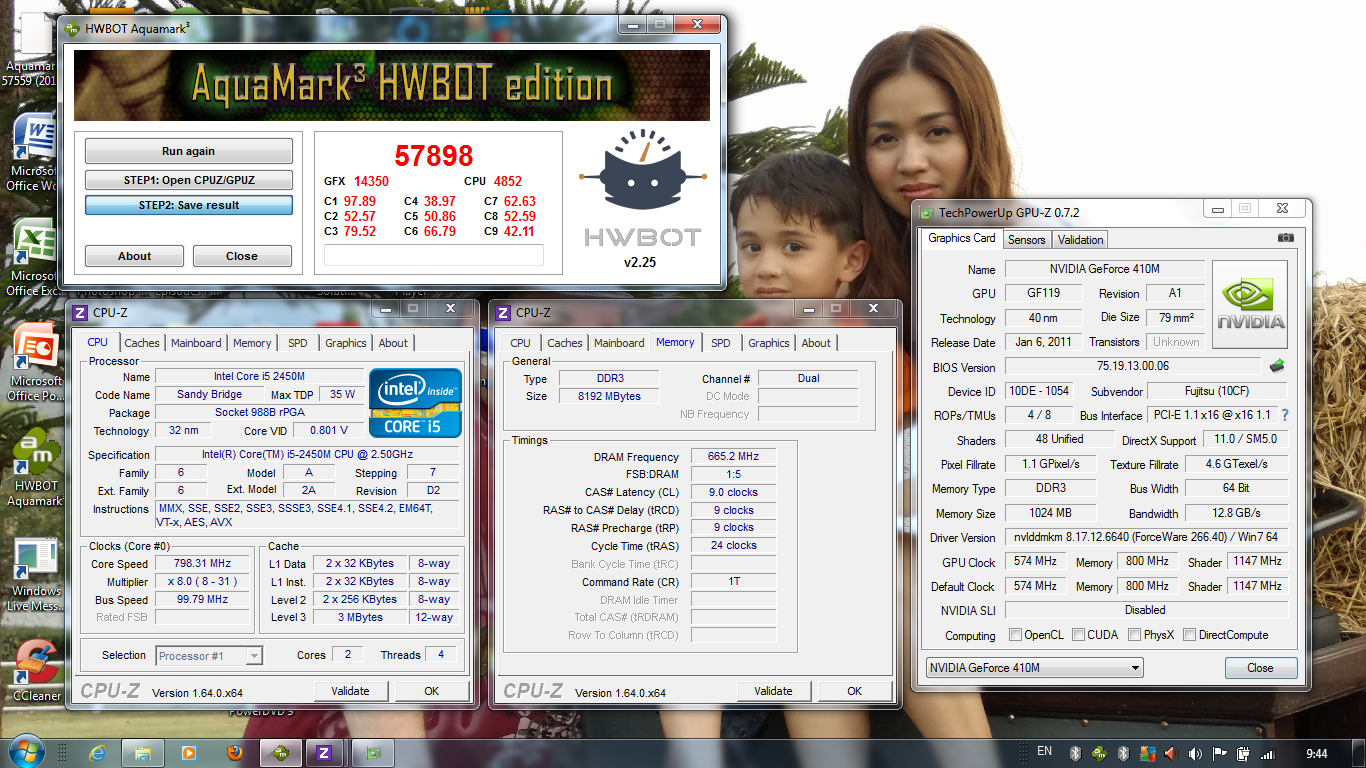Click the taskbar clock showing 9:44

[1317, 753]
